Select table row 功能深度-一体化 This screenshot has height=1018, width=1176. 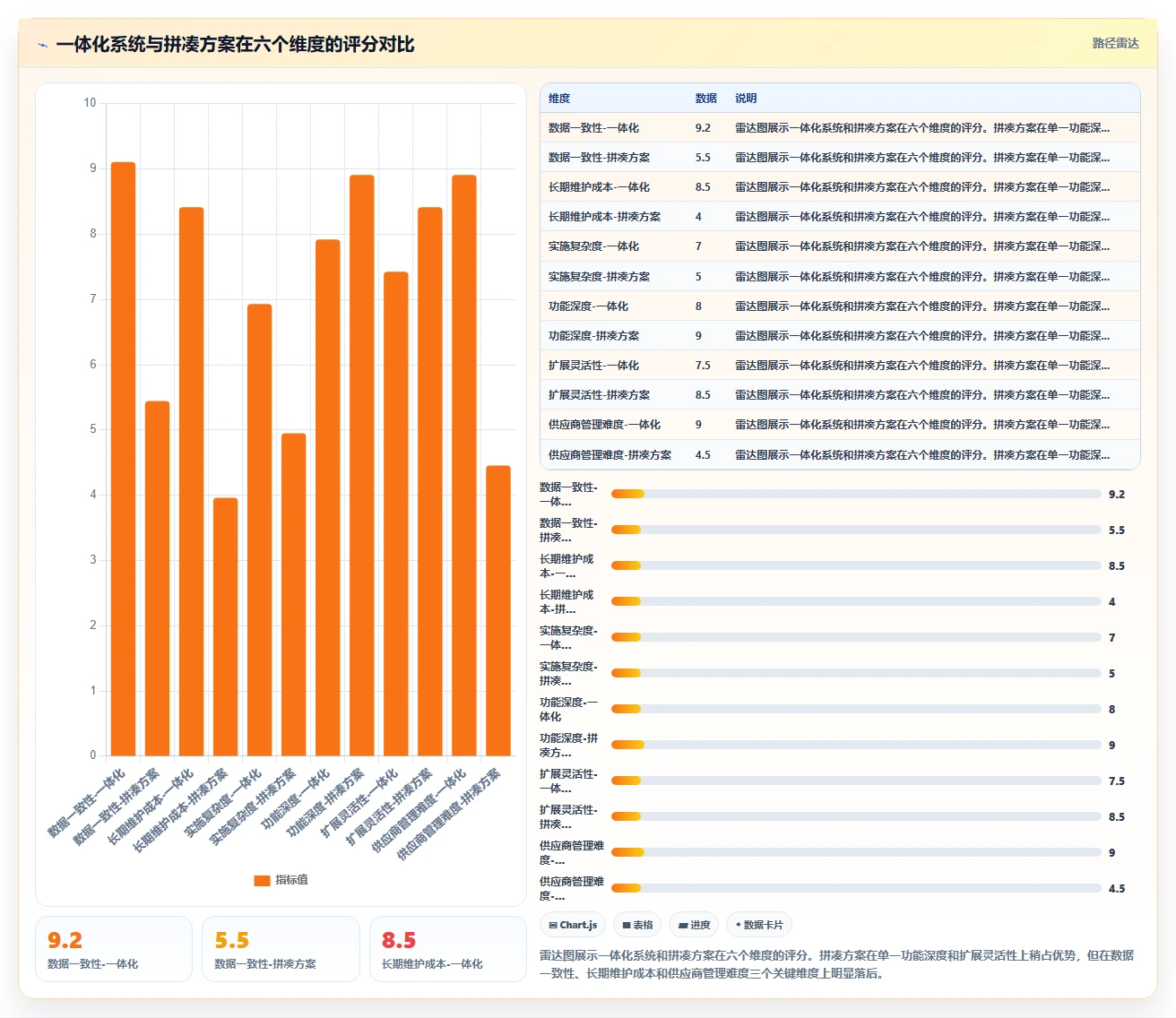(840, 306)
